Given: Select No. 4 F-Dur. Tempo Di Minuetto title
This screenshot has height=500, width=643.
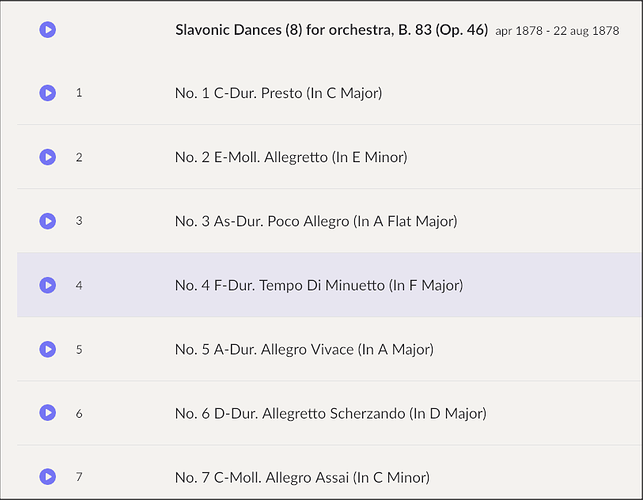Looking at the screenshot, I should (319, 285).
